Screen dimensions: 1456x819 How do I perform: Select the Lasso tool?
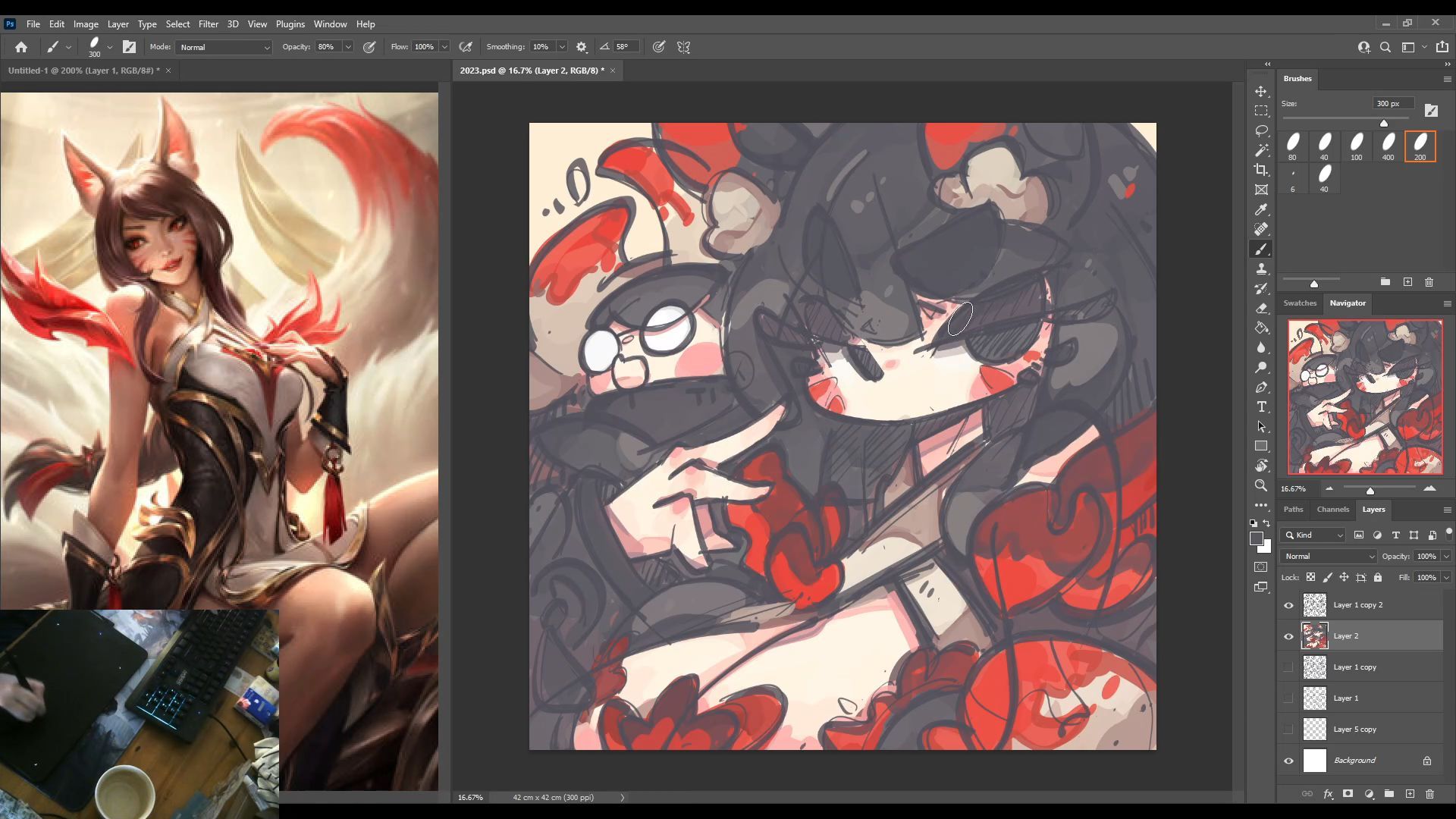[x=1261, y=130]
